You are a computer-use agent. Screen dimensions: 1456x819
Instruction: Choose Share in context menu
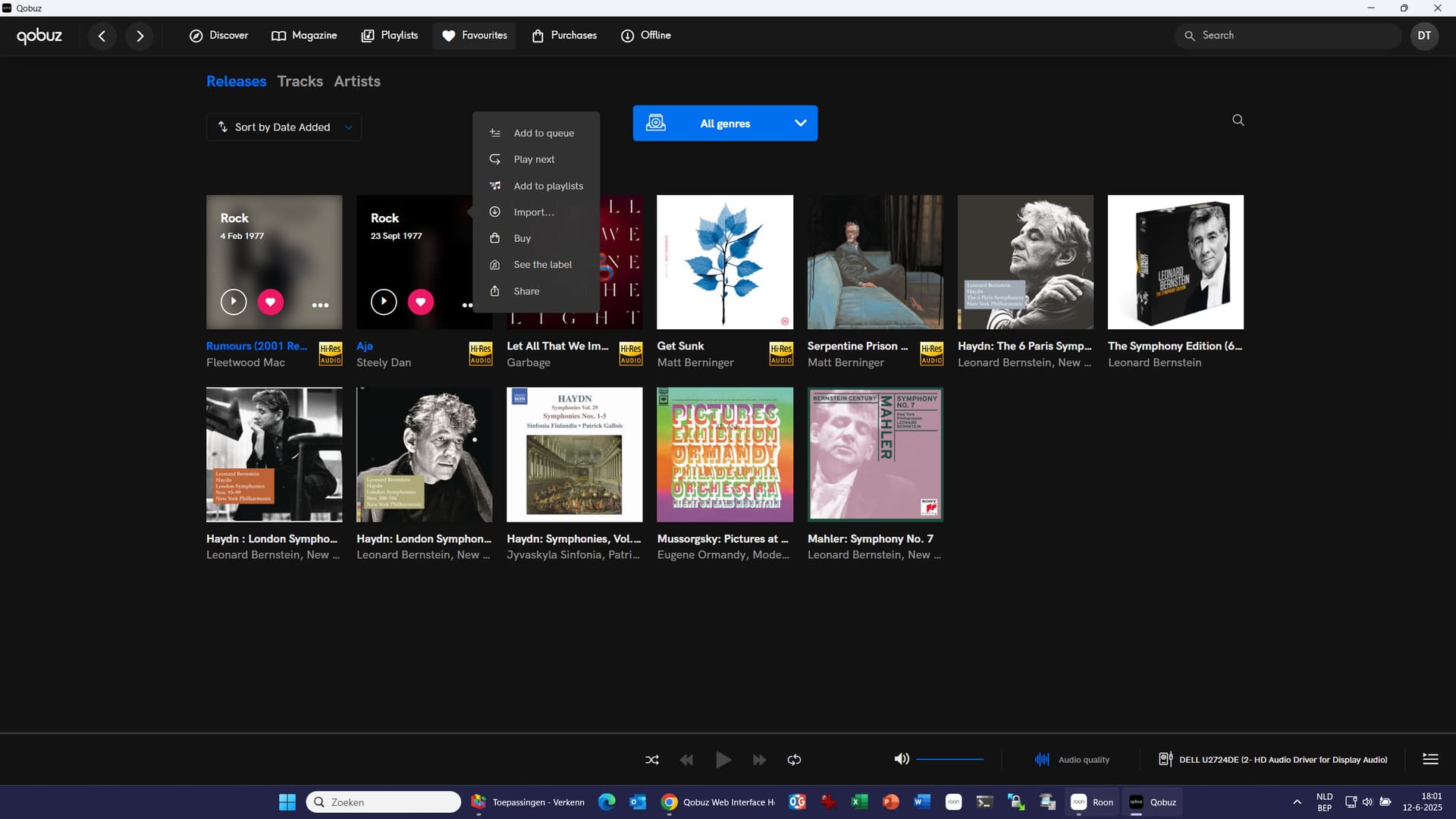point(536,291)
